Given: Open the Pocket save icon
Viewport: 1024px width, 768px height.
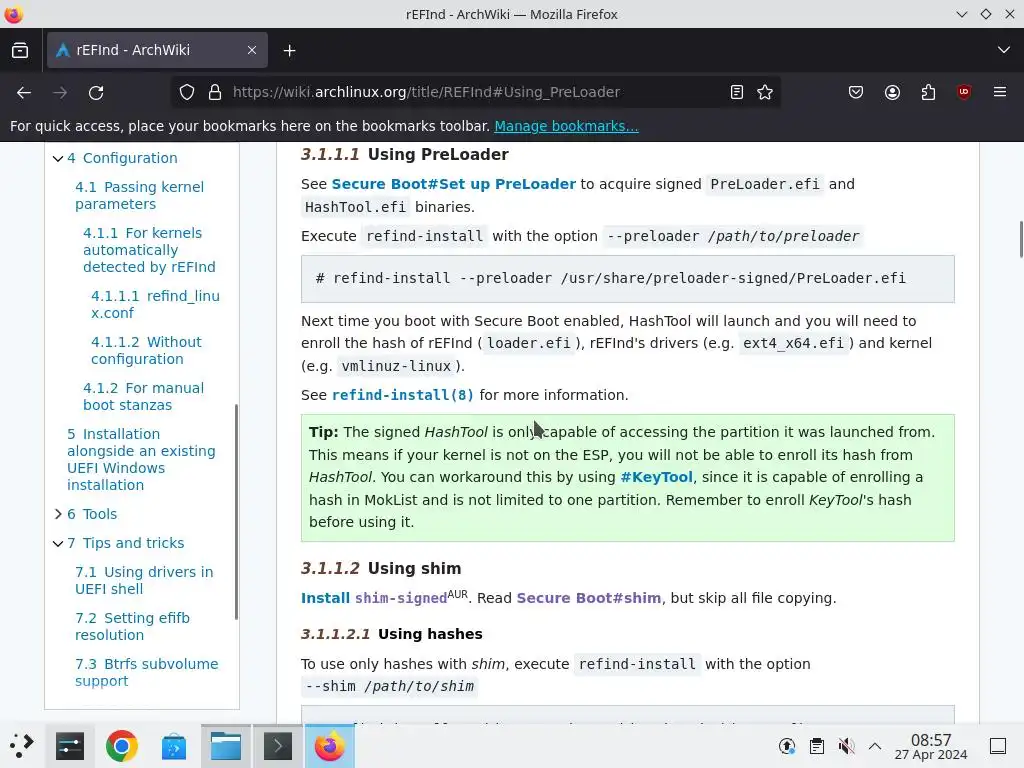Looking at the screenshot, I should [x=856, y=93].
